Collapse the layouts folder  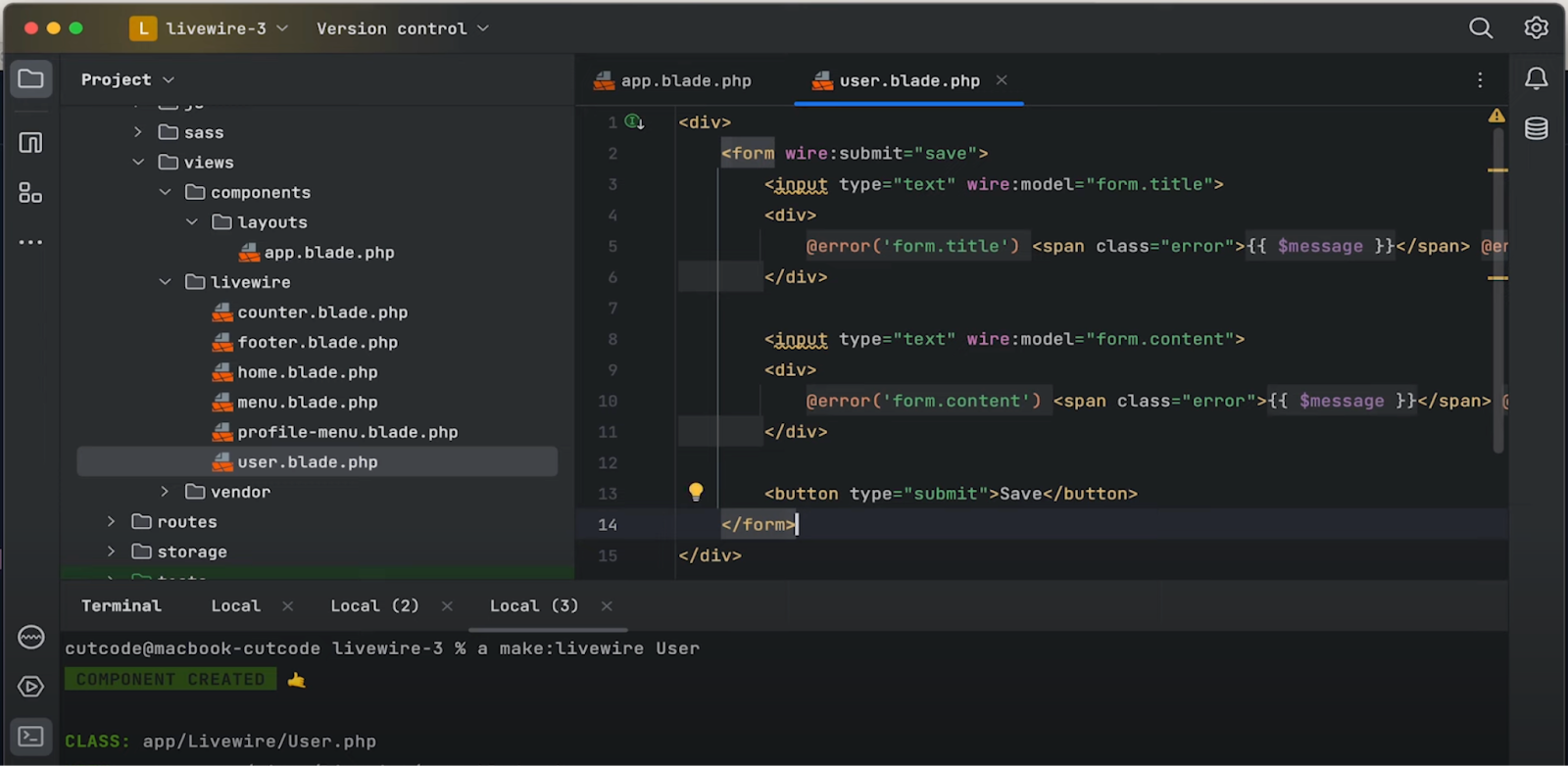pos(191,222)
